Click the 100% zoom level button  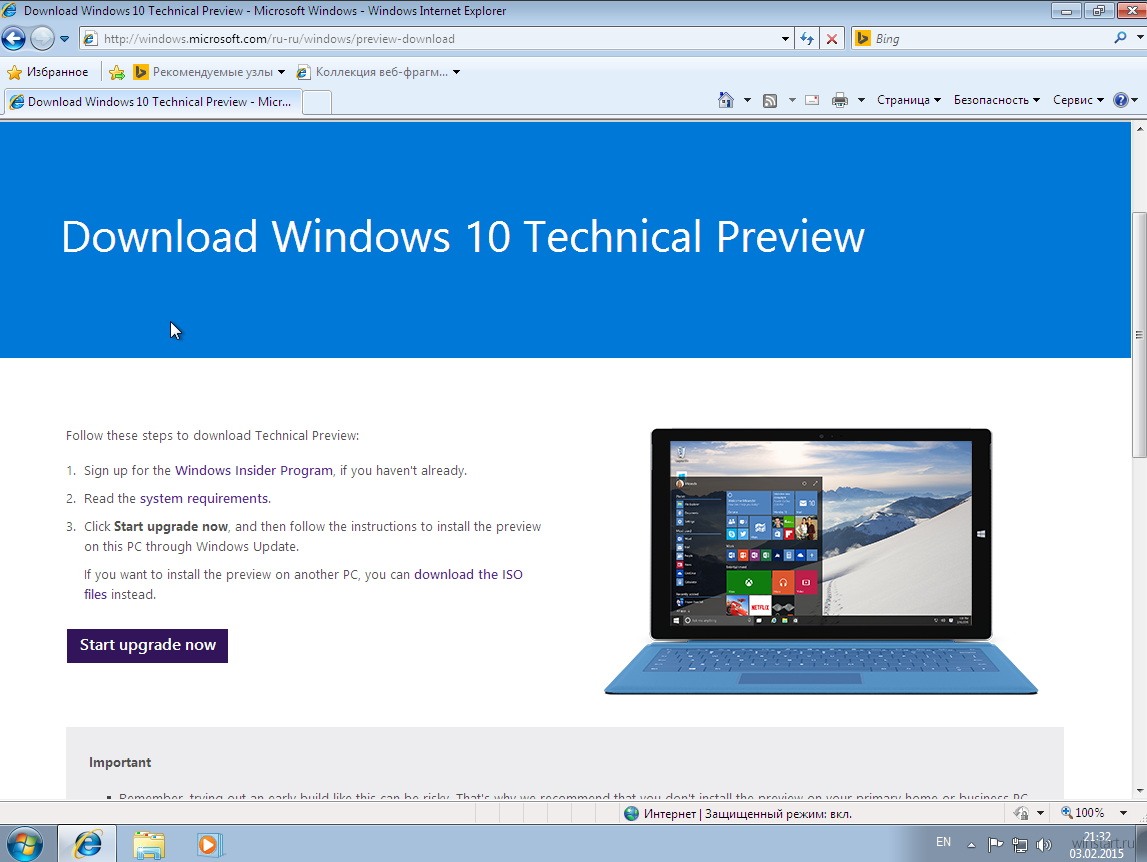pyautogui.click(x=1083, y=813)
